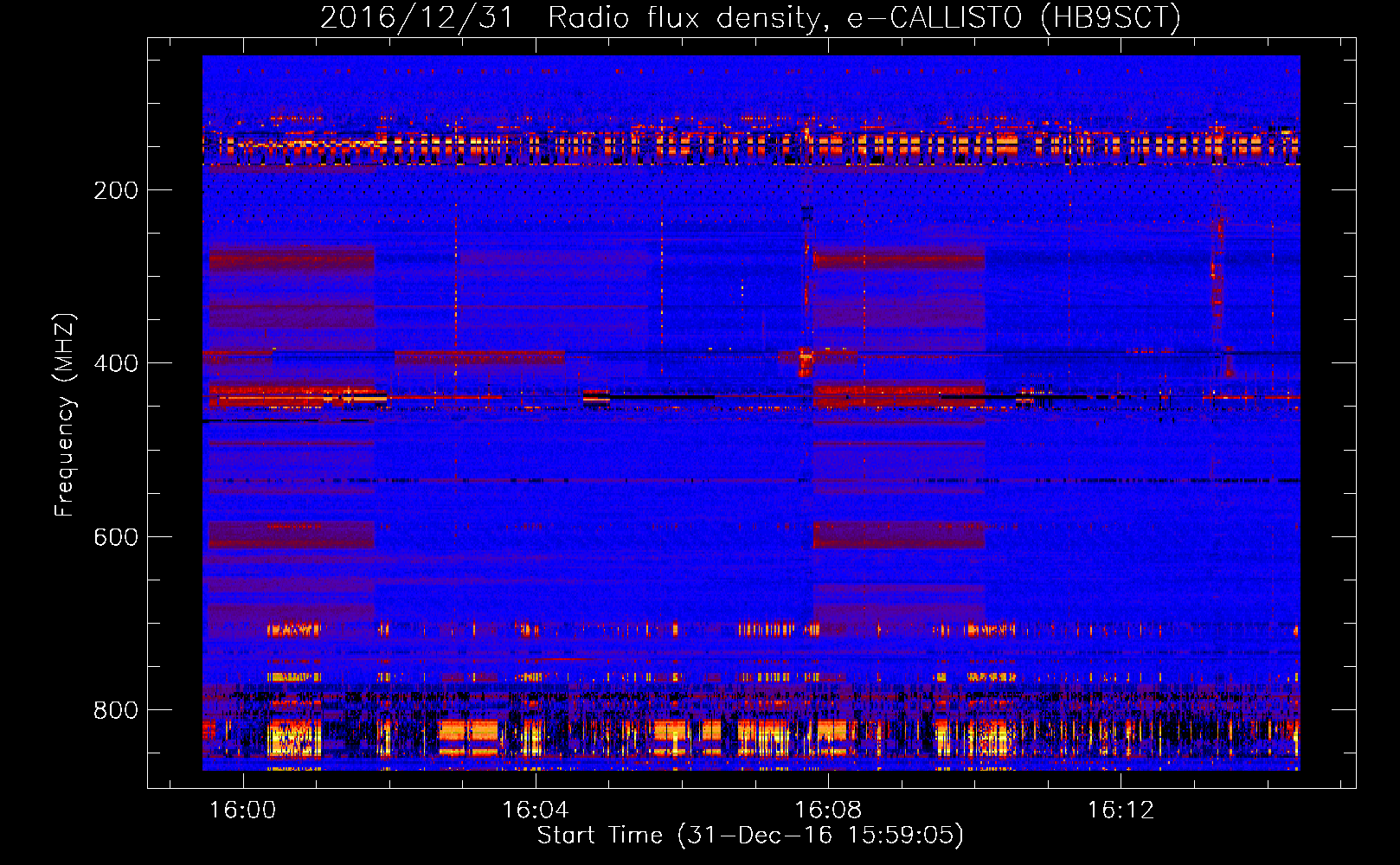Click the 16:00 time tick label
Screen dimensions: 1400x865
(x=243, y=811)
